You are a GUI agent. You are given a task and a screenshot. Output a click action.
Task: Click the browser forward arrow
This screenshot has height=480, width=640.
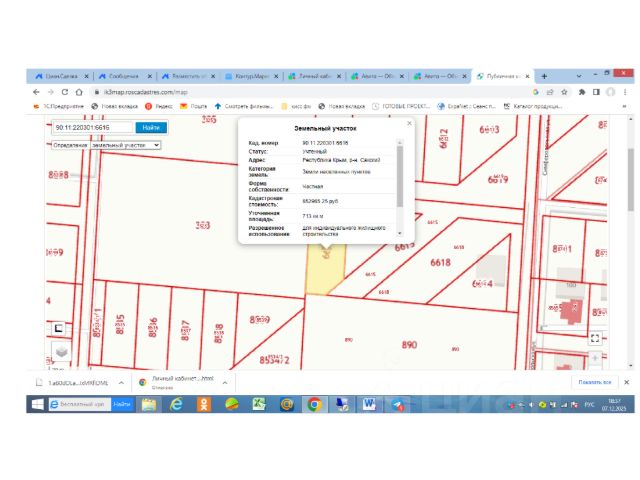coord(51,92)
